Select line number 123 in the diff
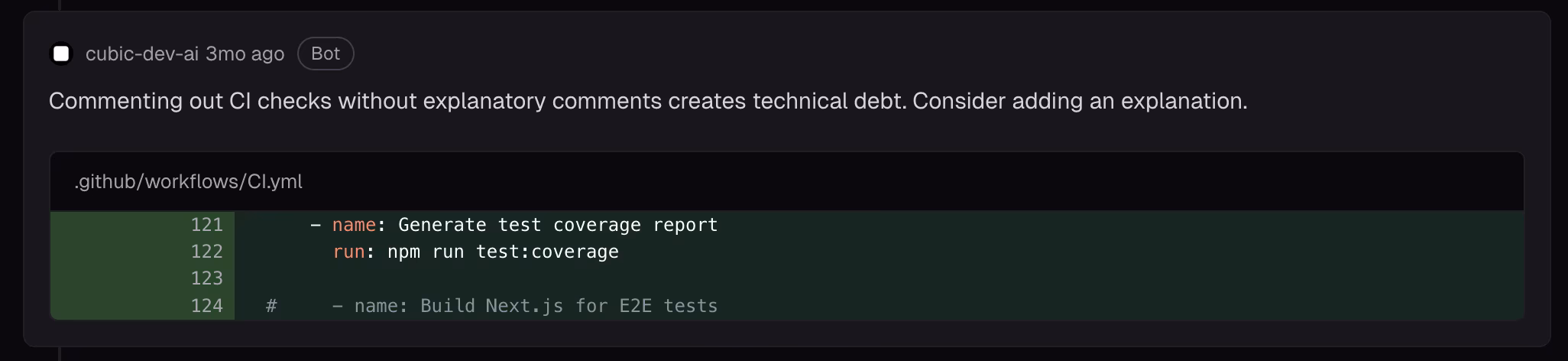Image resolution: width=1568 pixels, height=361 pixels. click(x=206, y=278)
